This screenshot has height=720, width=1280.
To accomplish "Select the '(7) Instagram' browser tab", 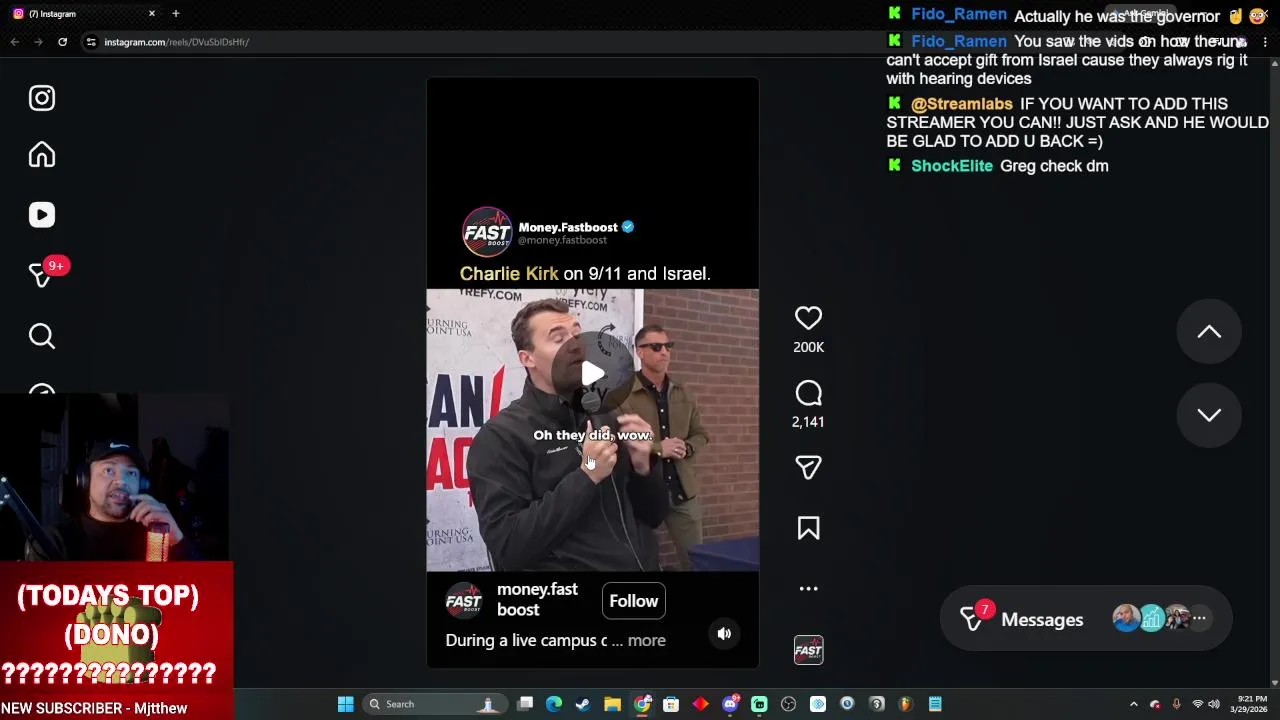I will coord(83,14).
